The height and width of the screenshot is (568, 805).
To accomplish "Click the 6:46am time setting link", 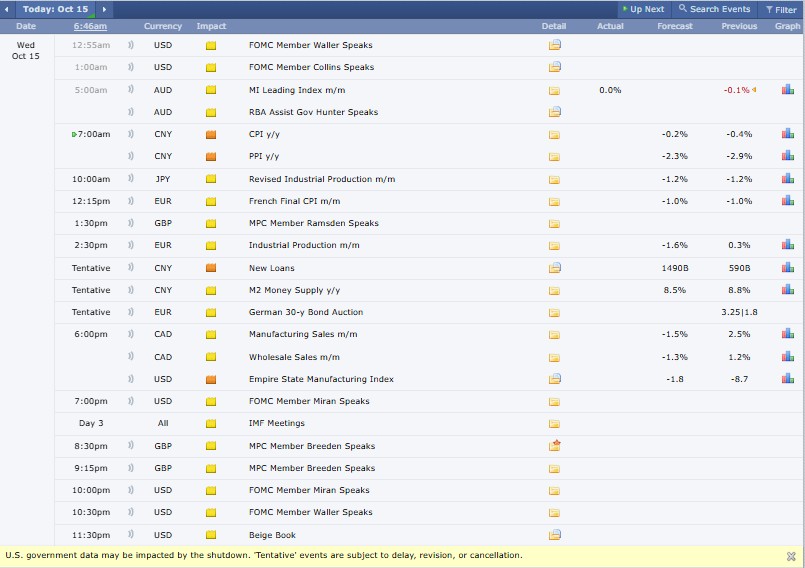I will coord(91,26).
